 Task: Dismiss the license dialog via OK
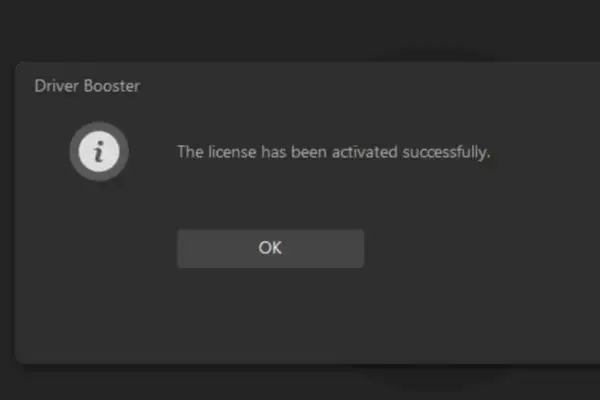pos(270,248)
